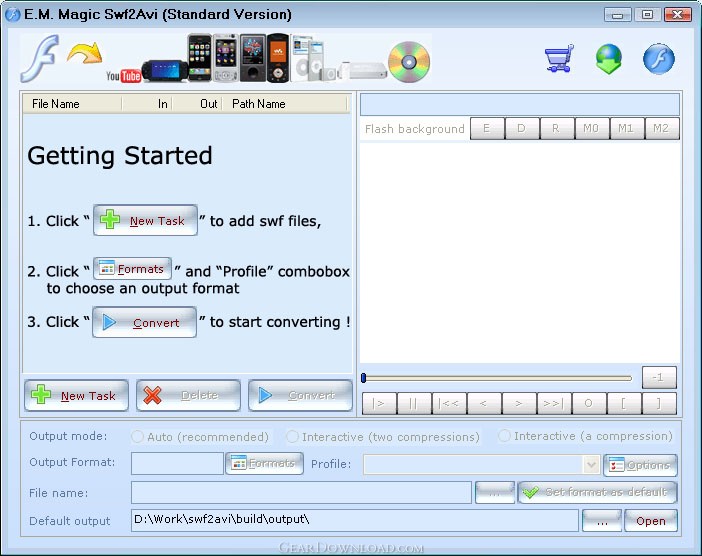Click the Path Name column header

tap(285, 104)
